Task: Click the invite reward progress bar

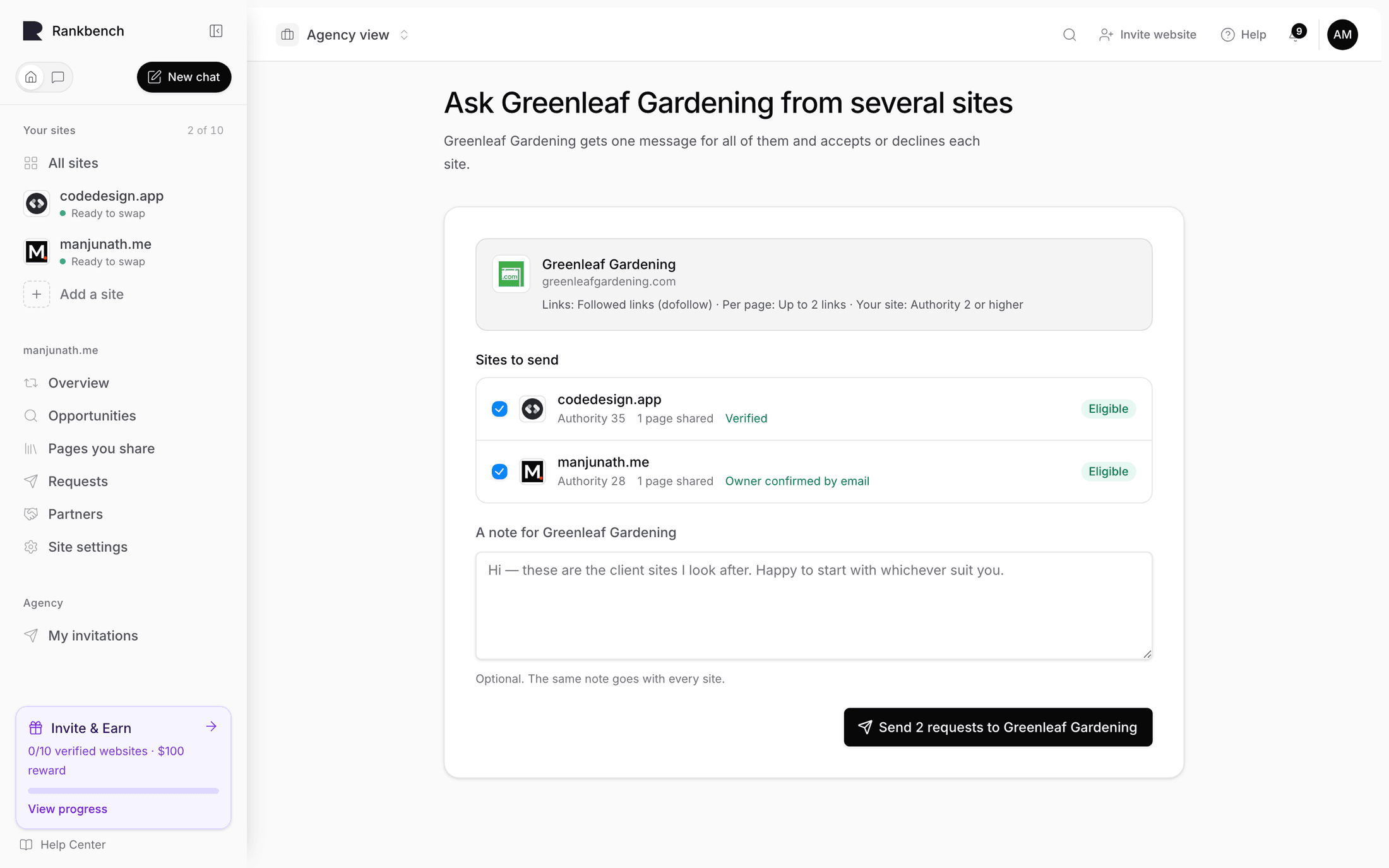Action: pyautogui.click(x=123, y=790)
